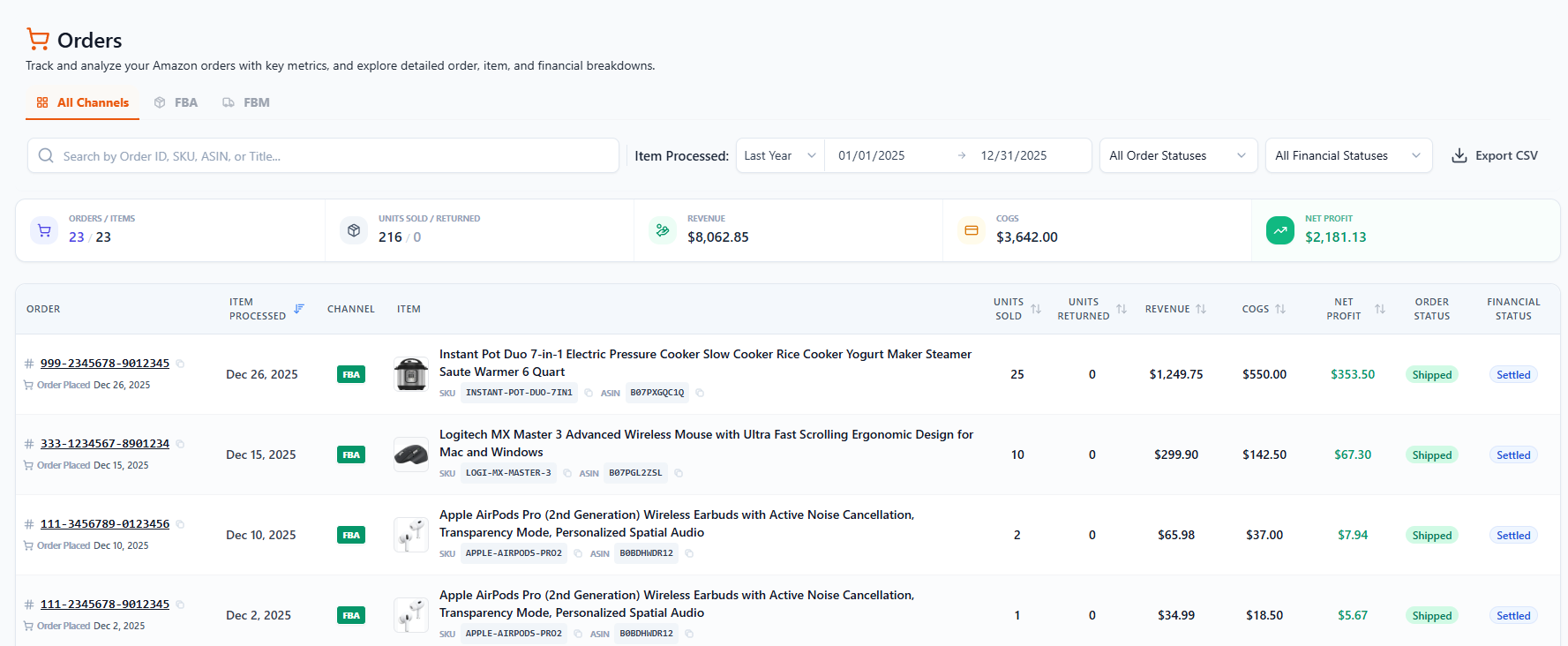Sort table by Units Sold
1568x646 pixels.
1036,309
